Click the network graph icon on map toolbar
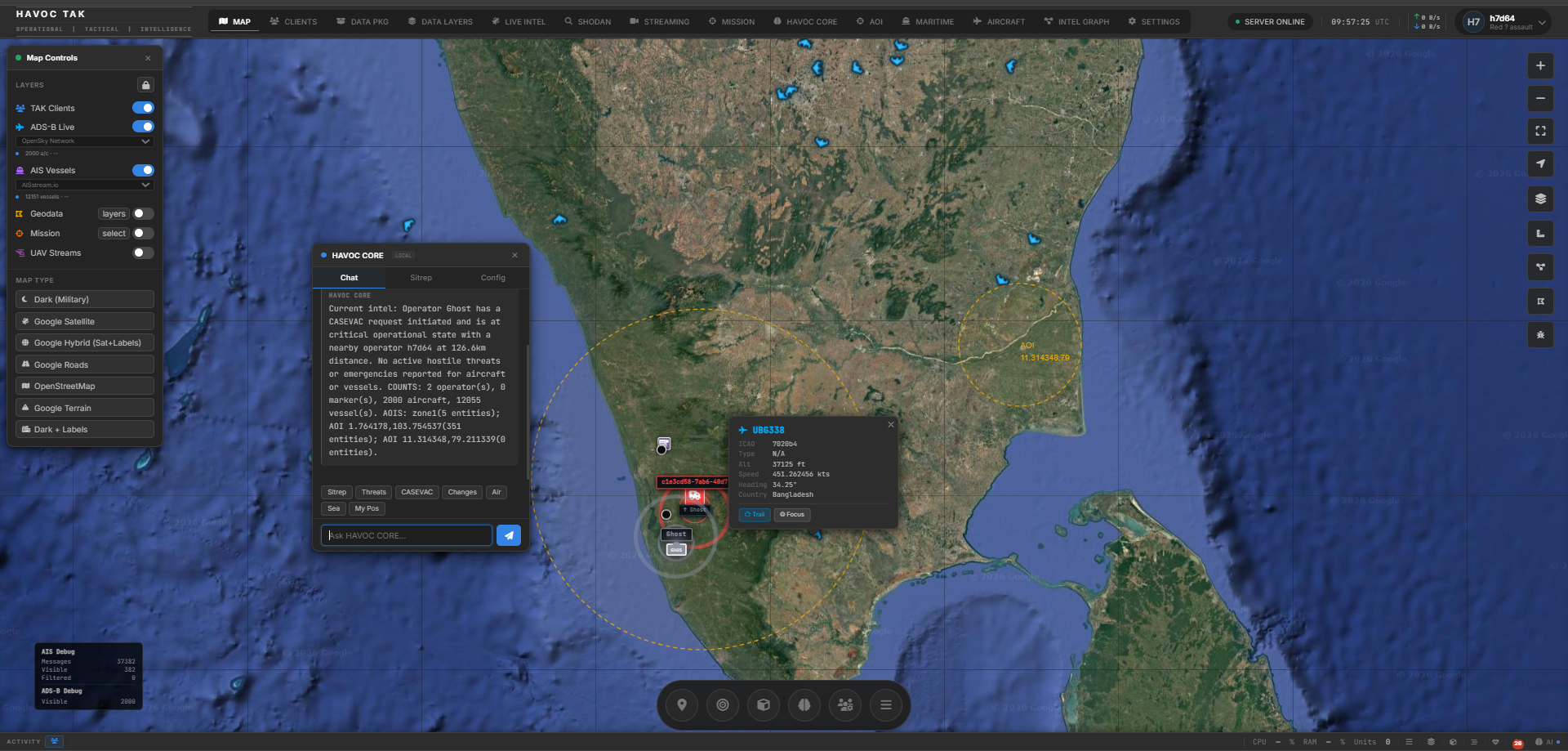 click(1540, 267)
